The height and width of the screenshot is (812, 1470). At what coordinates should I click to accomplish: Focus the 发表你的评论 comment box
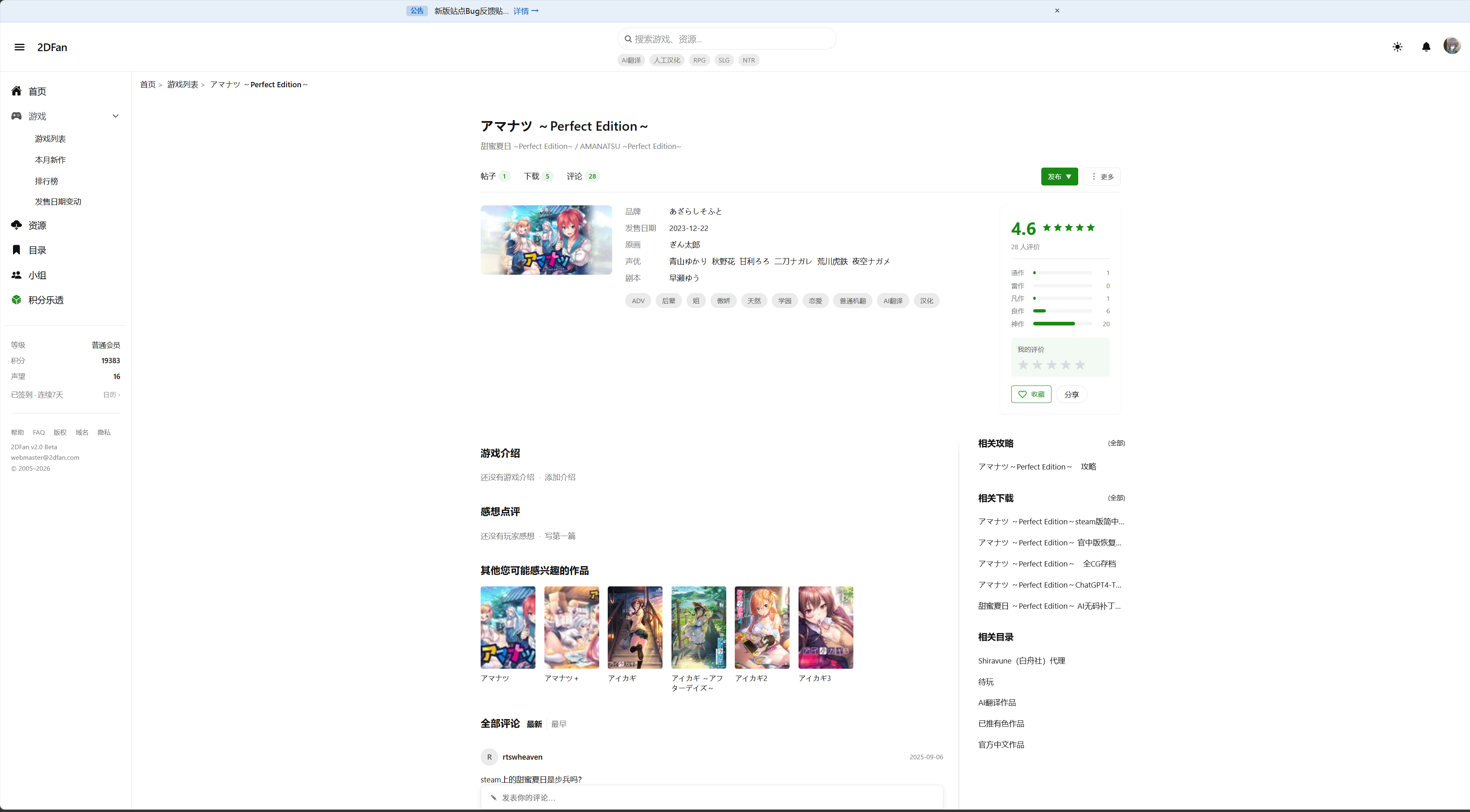712,798
